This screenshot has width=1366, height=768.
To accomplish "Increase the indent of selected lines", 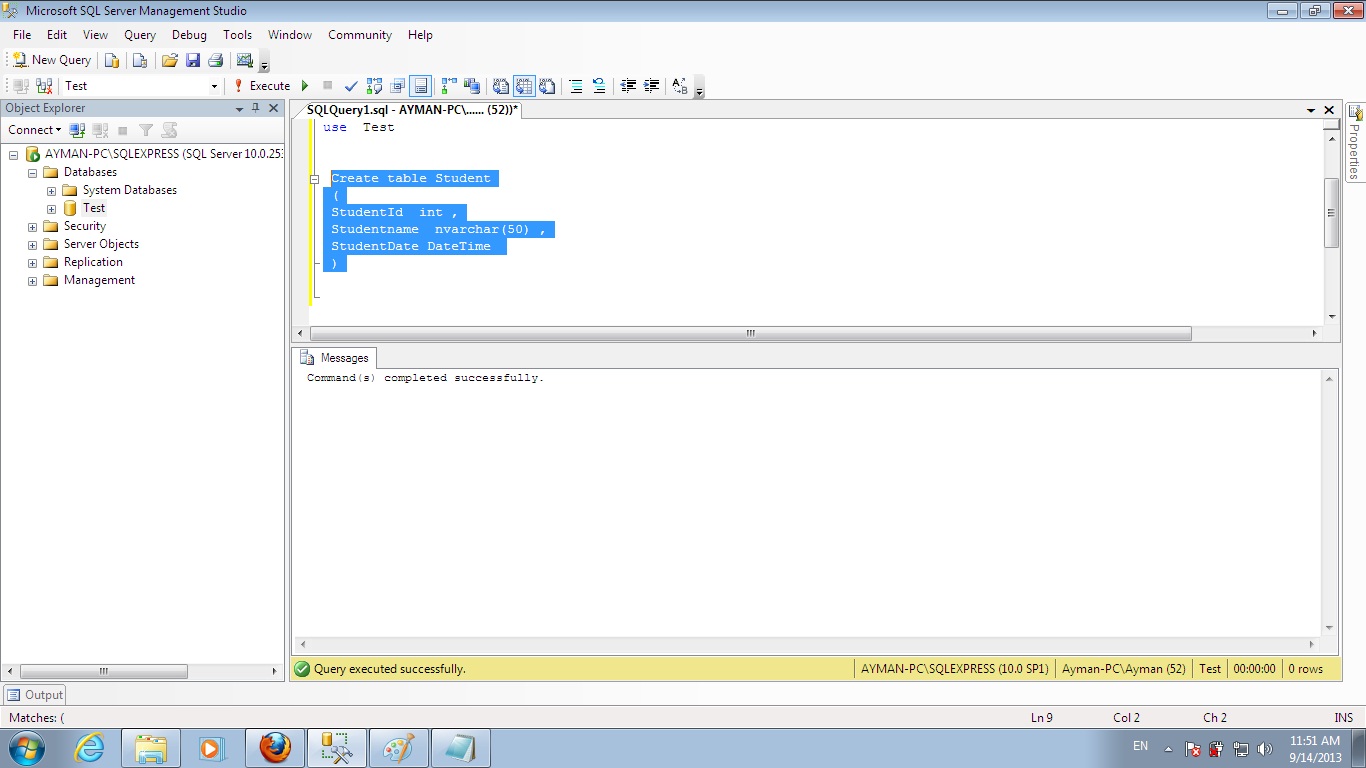I will pos(651,86).
